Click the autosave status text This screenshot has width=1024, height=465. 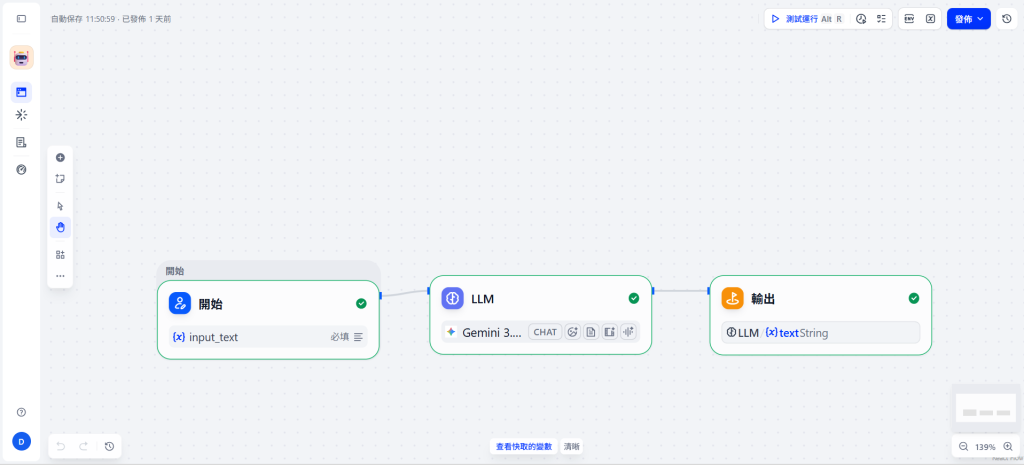(x=111, y=19)
